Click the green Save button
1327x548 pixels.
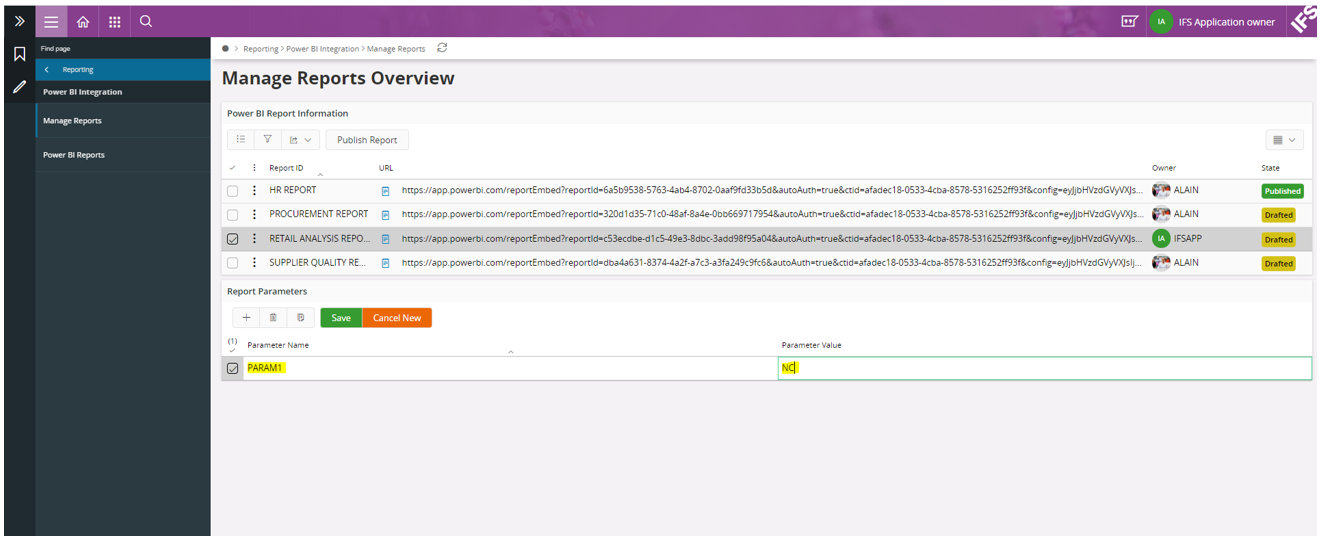coord(341,318)
